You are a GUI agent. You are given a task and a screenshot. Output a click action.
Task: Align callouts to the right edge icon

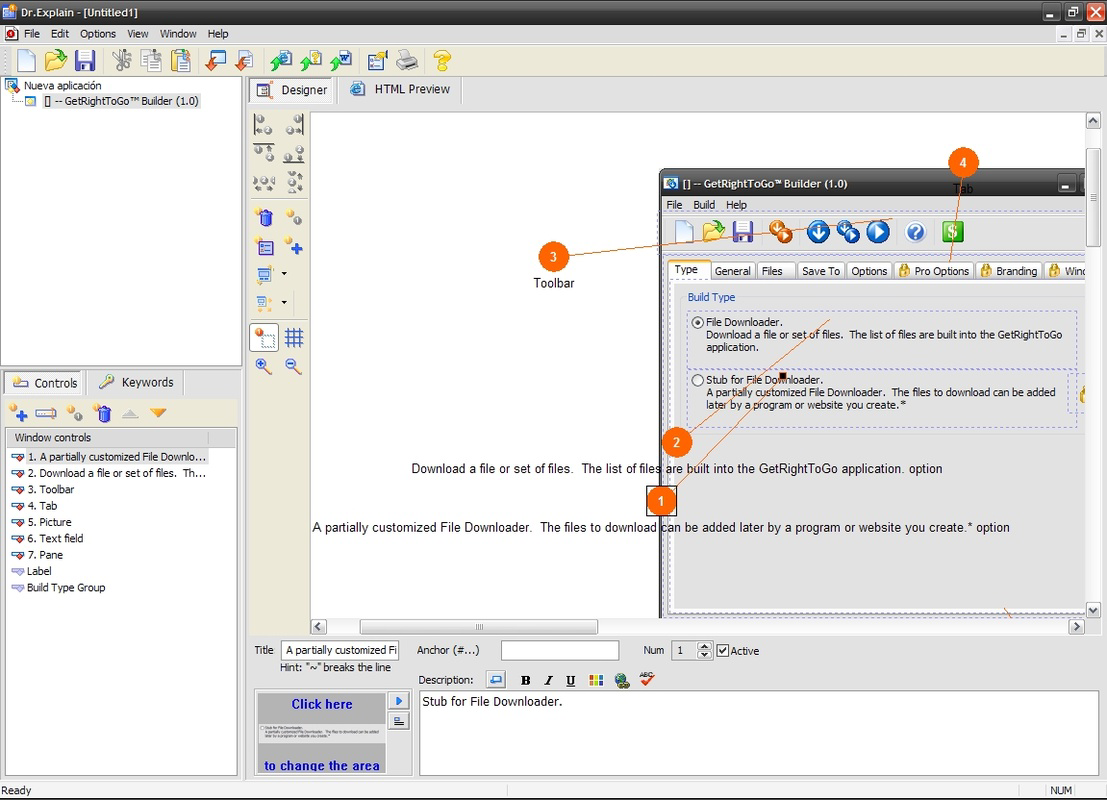click(x=294, y=125)
